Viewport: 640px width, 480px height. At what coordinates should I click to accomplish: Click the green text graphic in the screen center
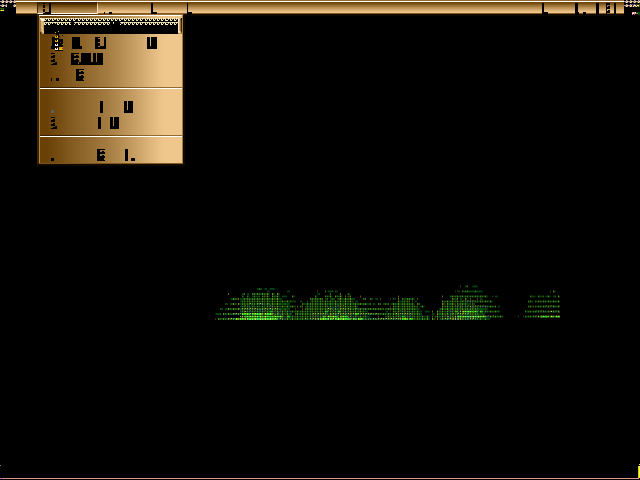[x=388, y=305]
